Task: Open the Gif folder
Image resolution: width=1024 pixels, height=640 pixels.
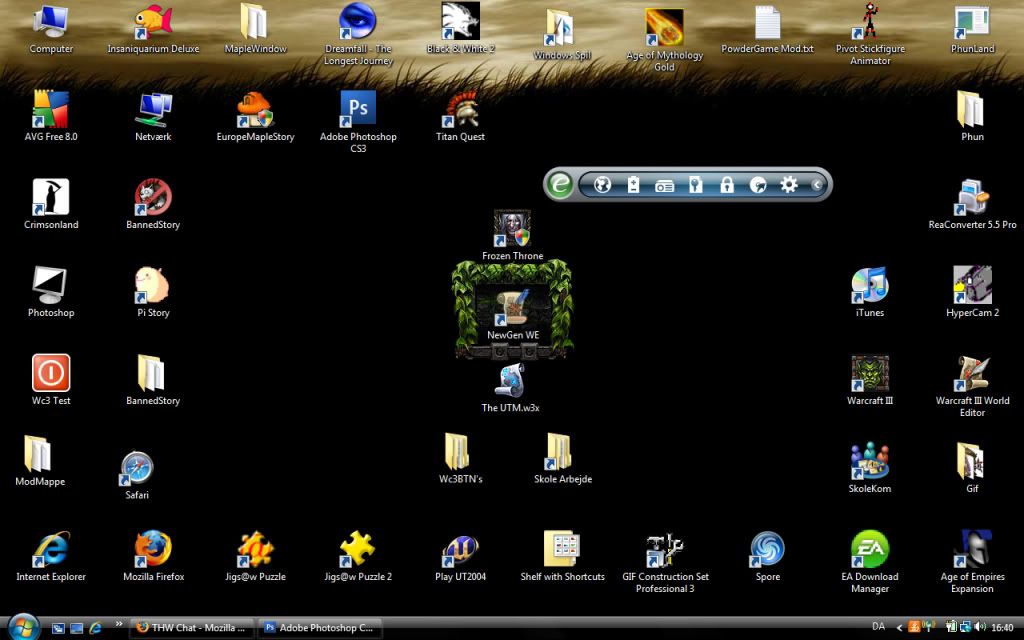Action: click(972, 468)
